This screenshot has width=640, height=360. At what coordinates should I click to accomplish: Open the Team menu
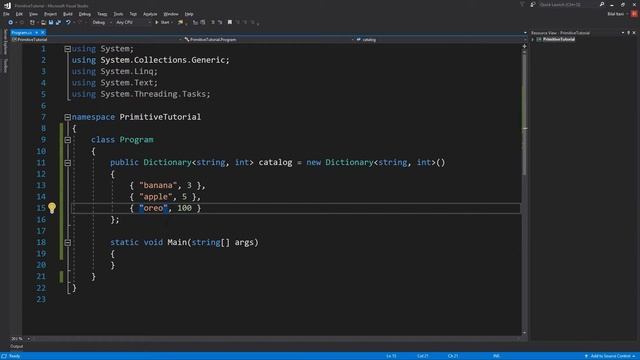pos(102,14)
